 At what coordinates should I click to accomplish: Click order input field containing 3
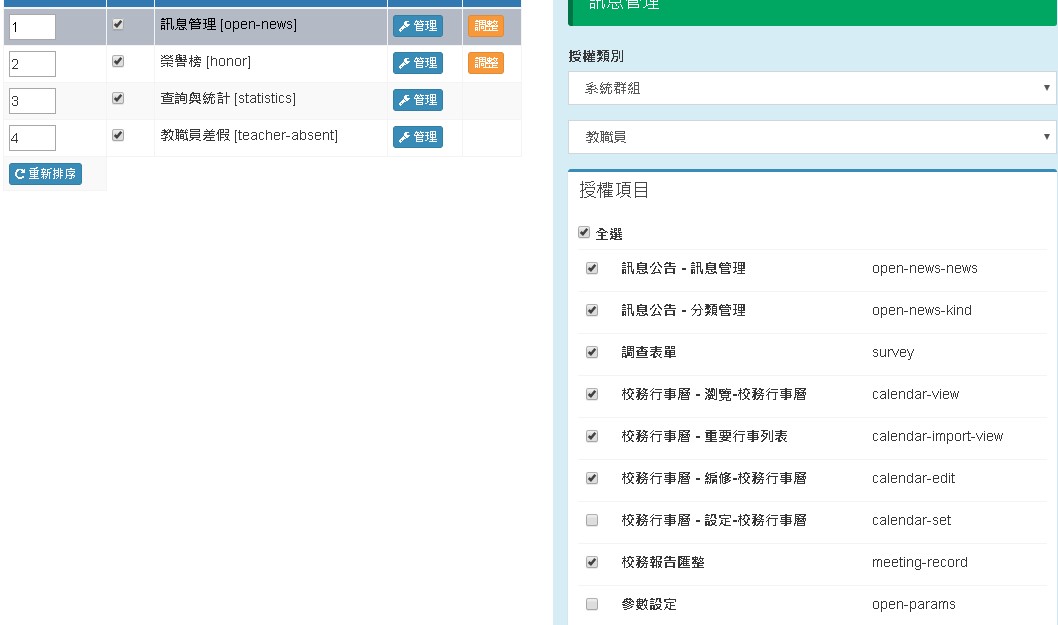[x=32, y=101]
